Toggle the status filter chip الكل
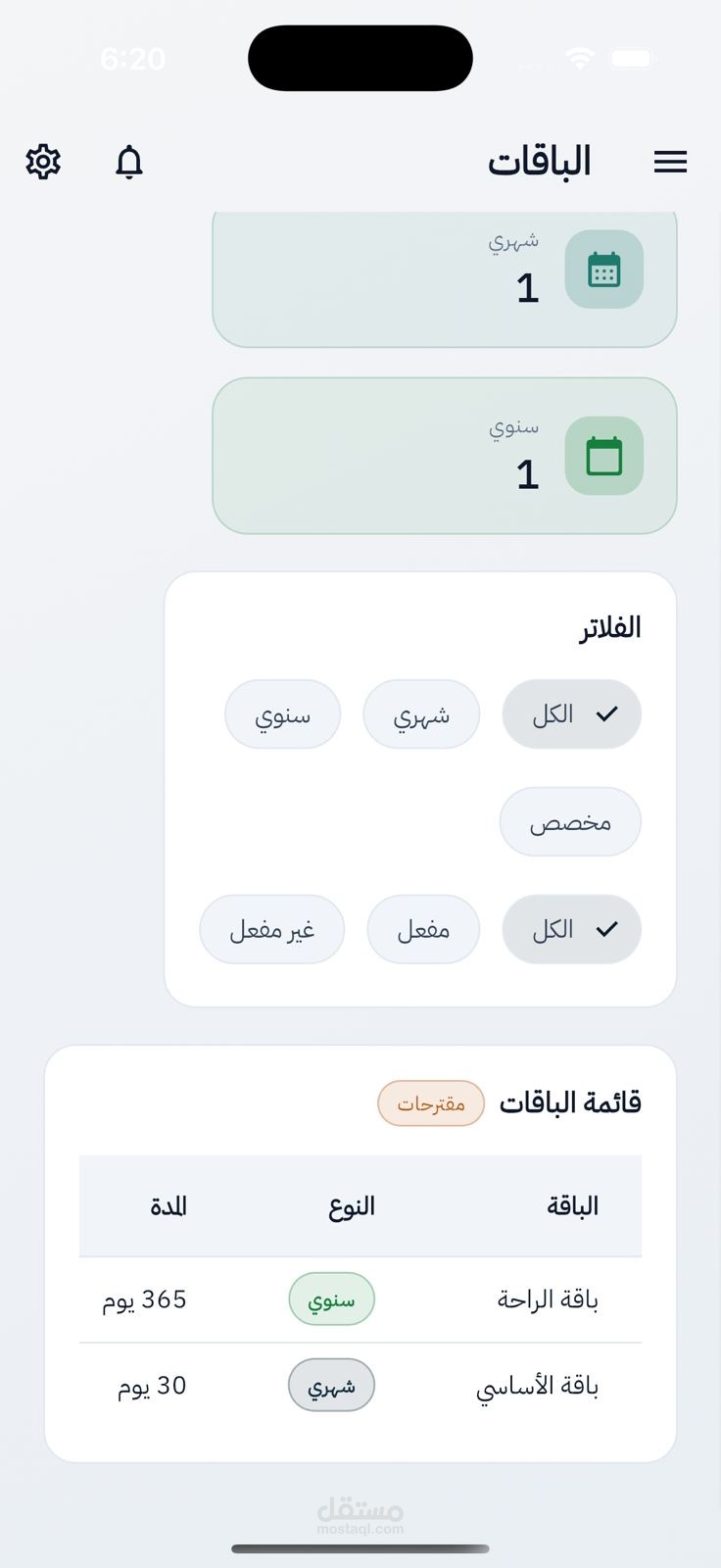This screenshot has height=1568, width=721. pos(571,930)
